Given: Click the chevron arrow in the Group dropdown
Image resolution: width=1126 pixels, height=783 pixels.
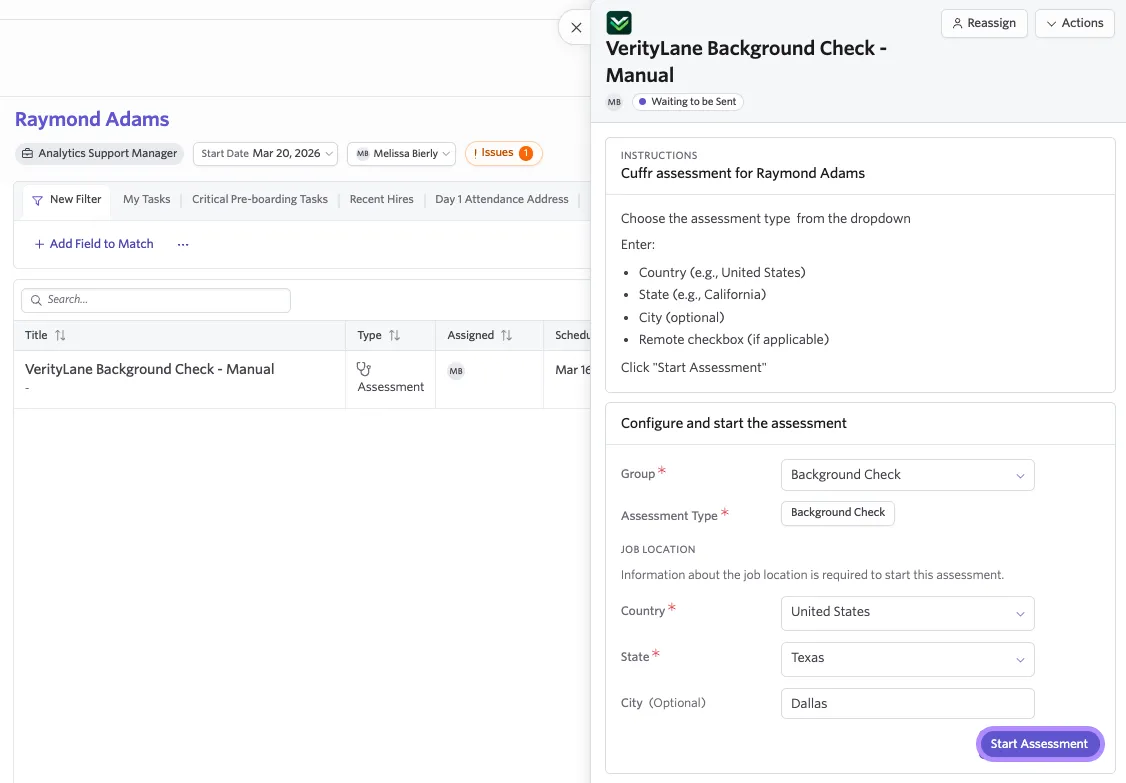Looking at the screenshot, I should 1020,476.
